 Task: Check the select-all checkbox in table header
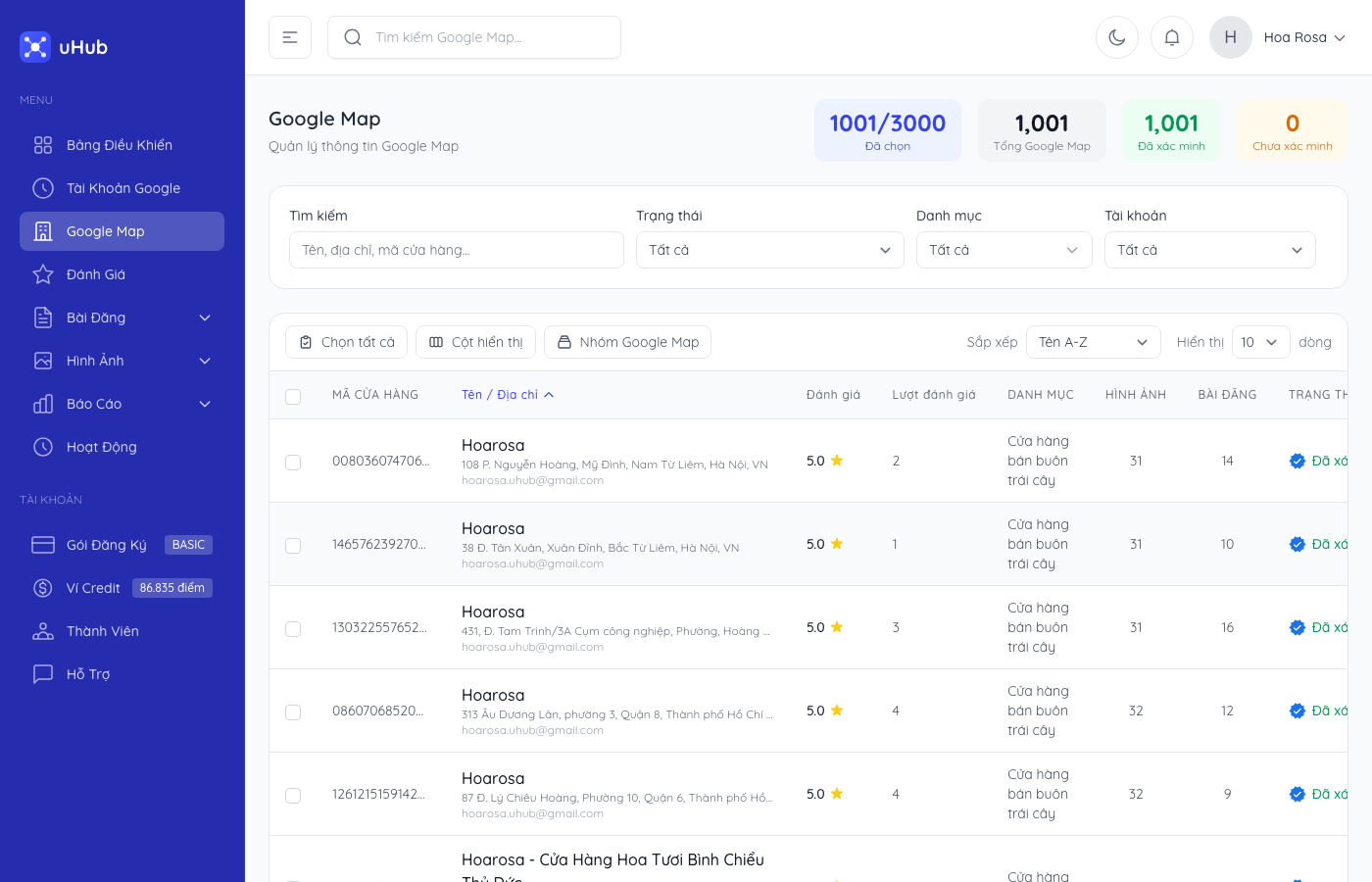pyautogui.click(x=293, y=396)
